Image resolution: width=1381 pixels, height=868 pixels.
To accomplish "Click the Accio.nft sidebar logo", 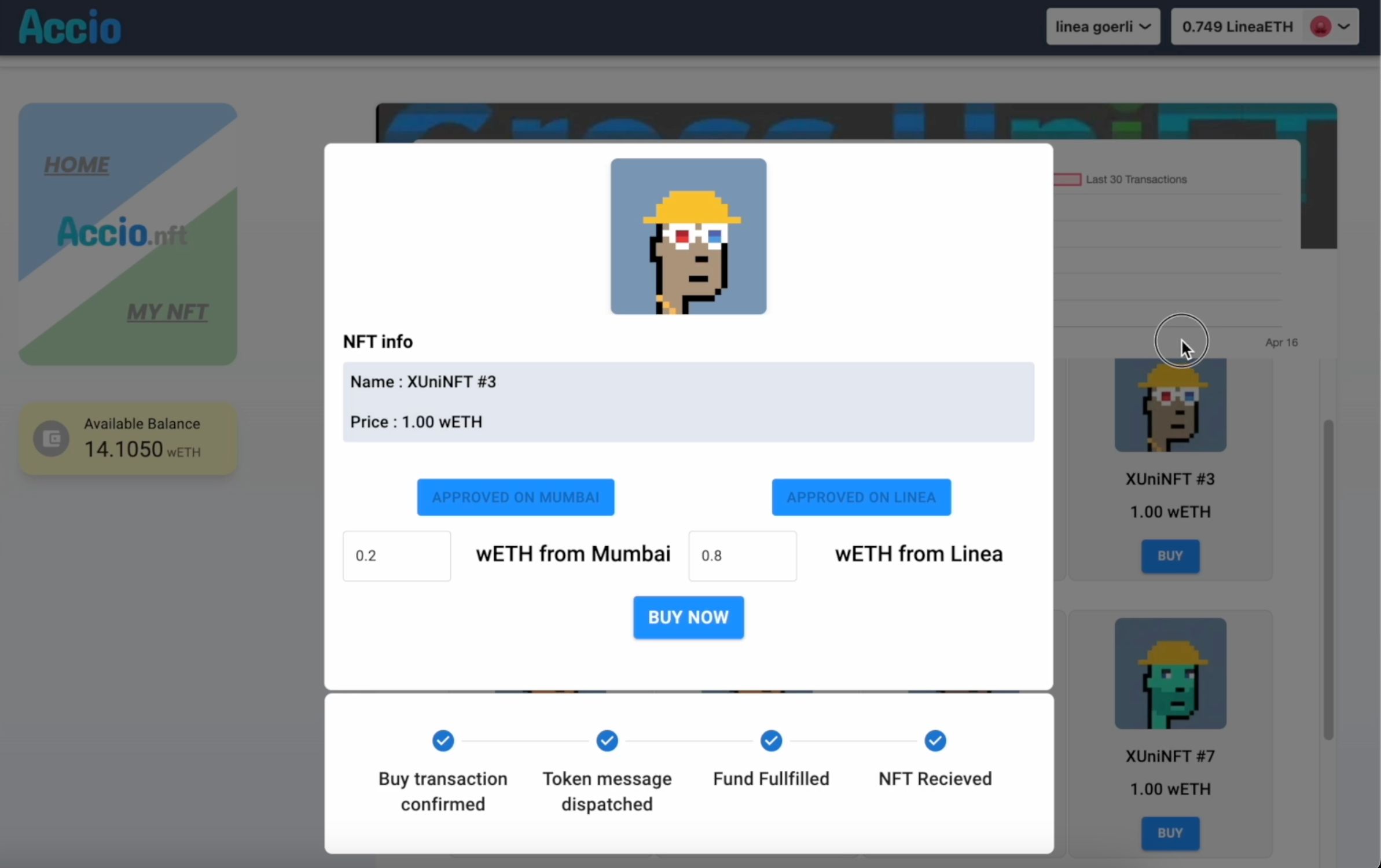I will tap(122, 233).
